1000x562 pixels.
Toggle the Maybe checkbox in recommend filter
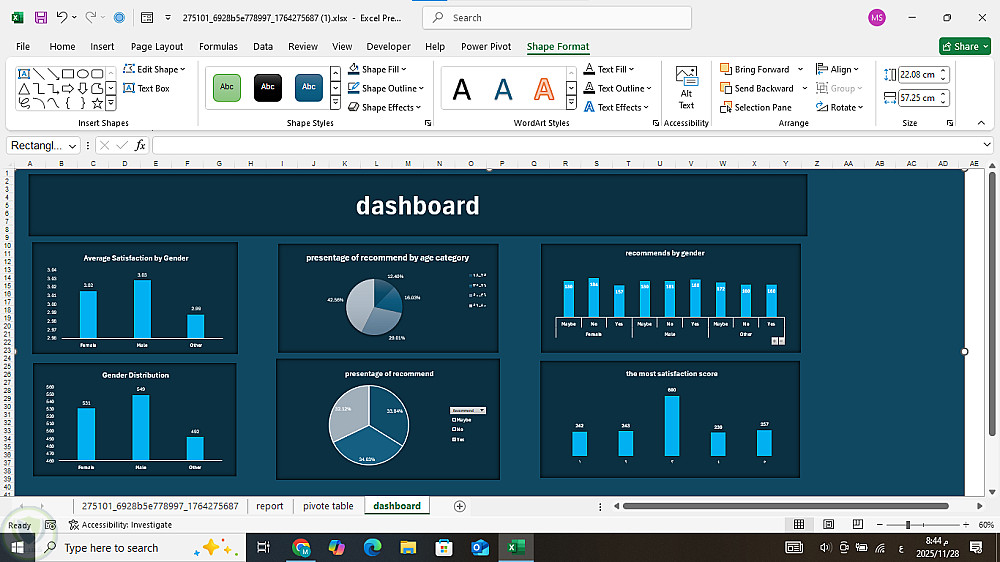pos(454,420)
